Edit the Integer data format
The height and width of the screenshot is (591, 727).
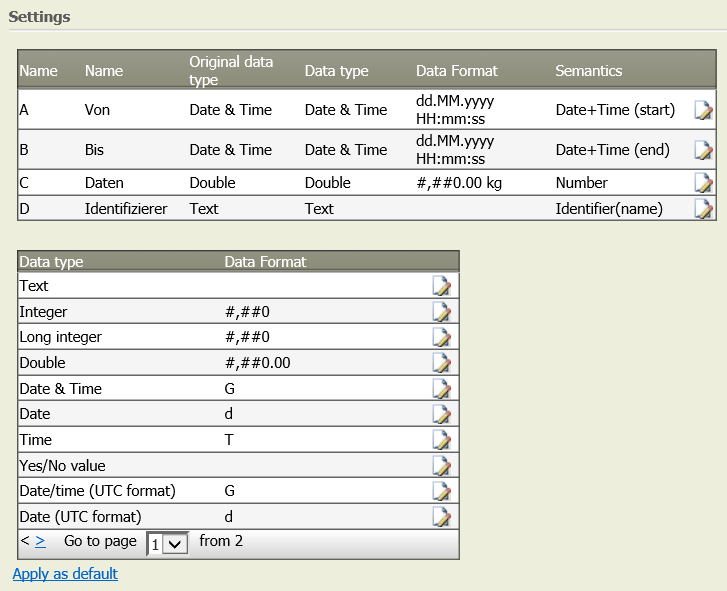[441, 312]
